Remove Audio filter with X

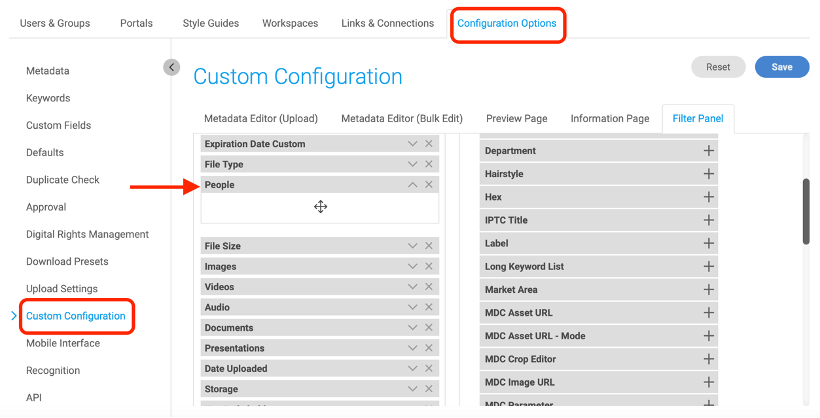coord(429,307)
